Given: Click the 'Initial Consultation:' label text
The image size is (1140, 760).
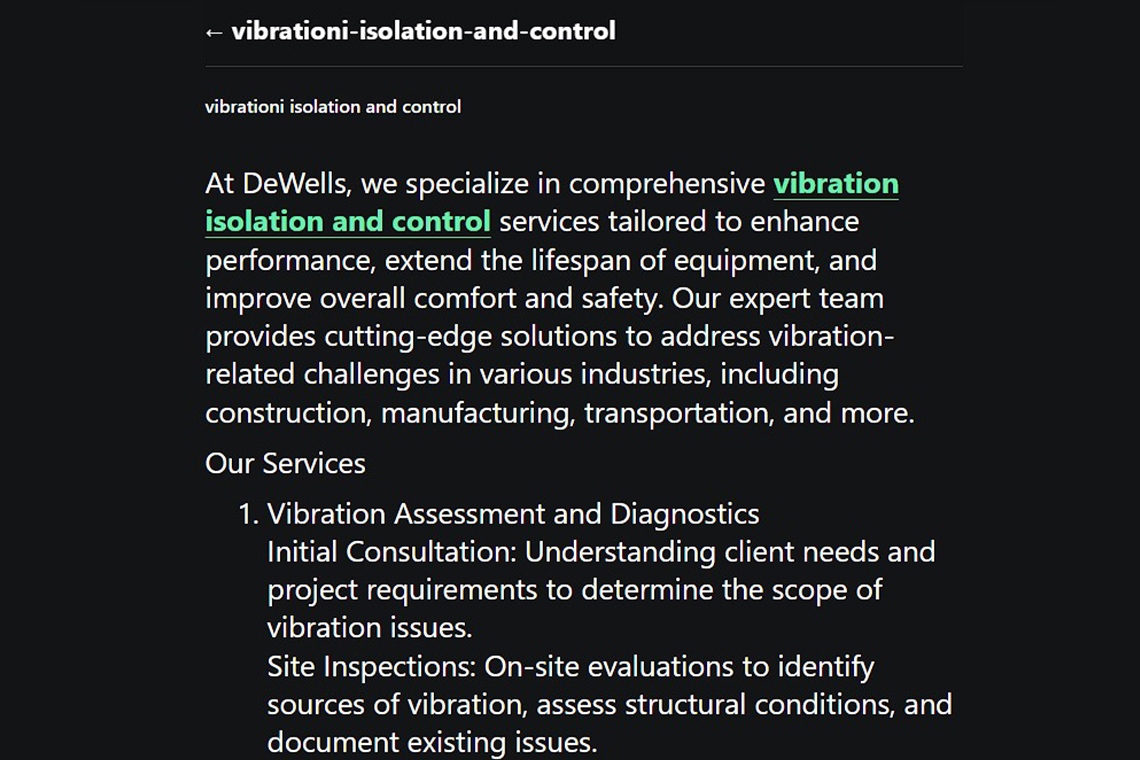Looking at the screenshot, I should coord(392,552).
